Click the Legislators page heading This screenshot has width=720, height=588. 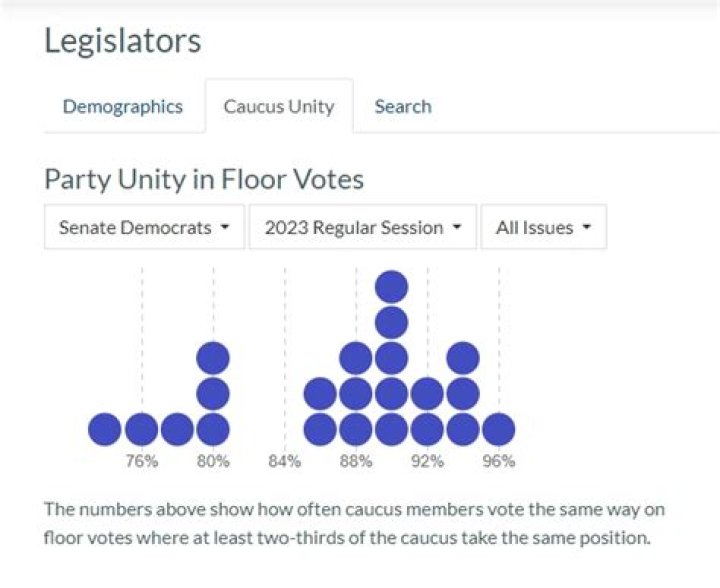(x=122, y=41)
